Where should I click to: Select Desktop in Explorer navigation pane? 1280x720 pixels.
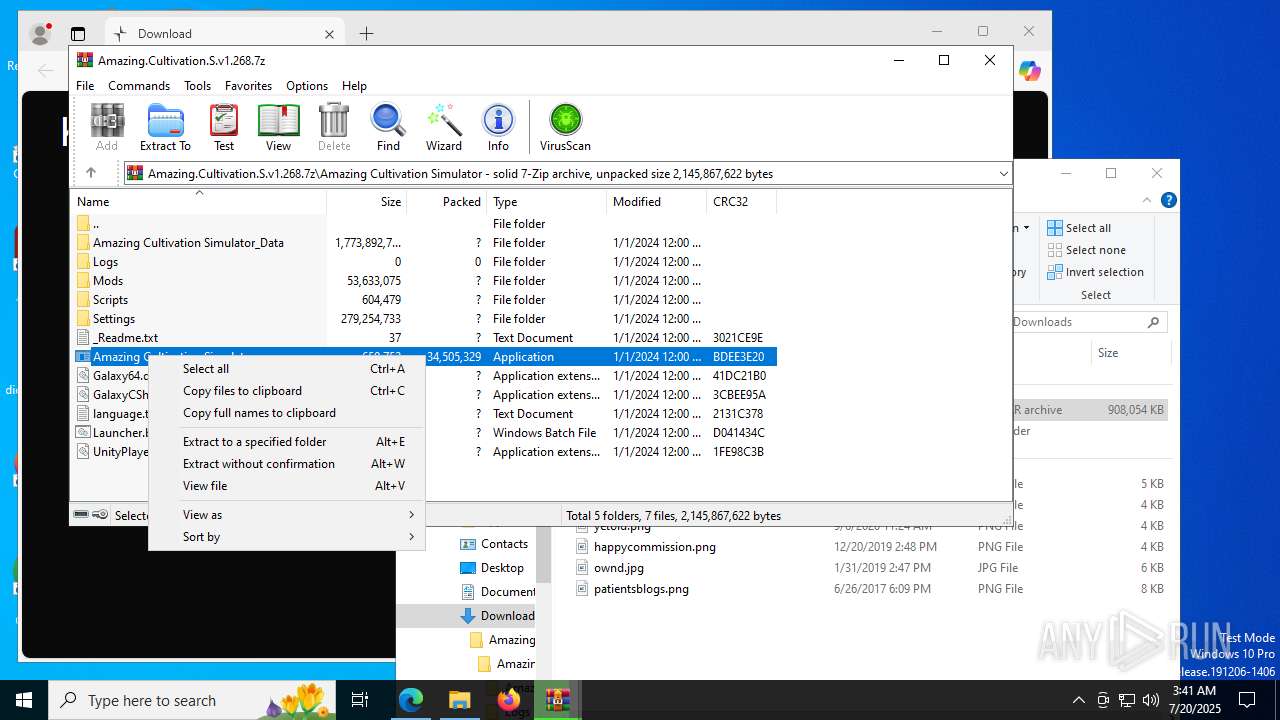pos(492,568)
